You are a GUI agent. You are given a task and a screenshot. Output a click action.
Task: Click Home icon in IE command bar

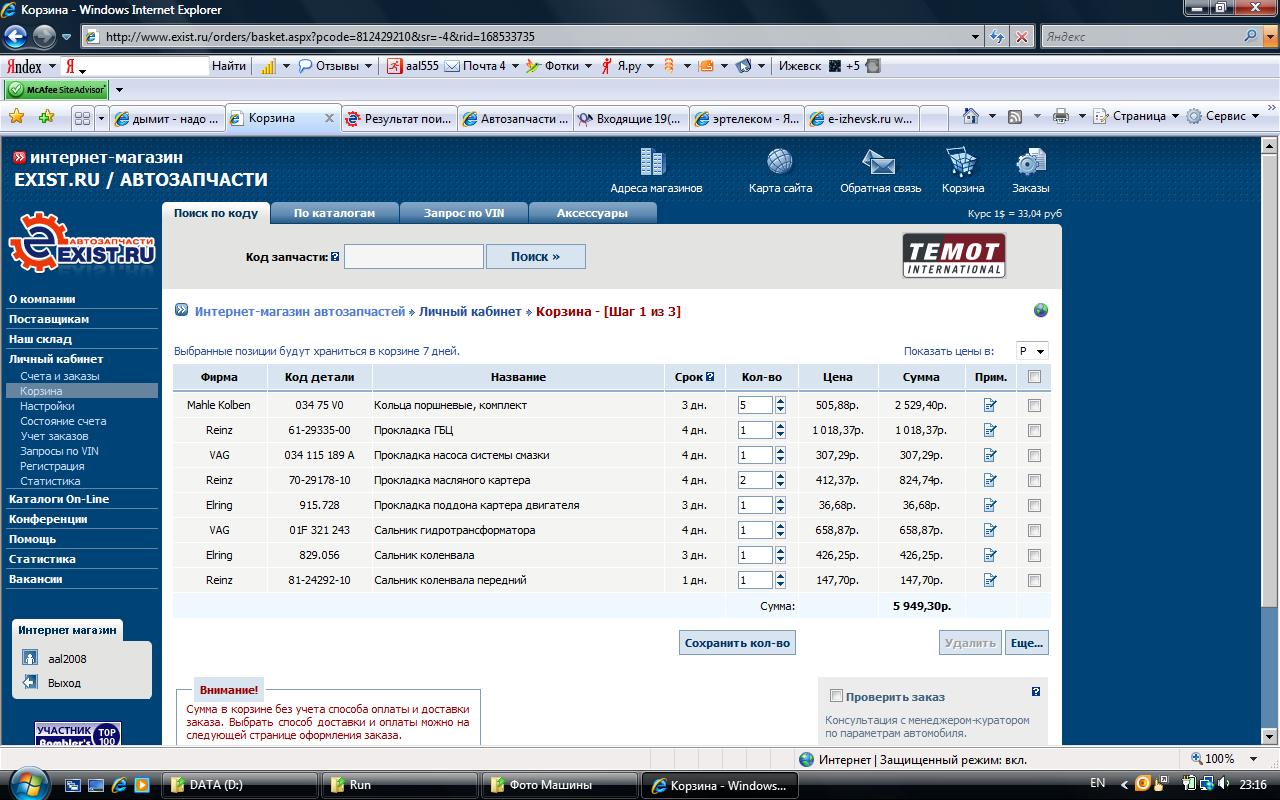point(970,116)
